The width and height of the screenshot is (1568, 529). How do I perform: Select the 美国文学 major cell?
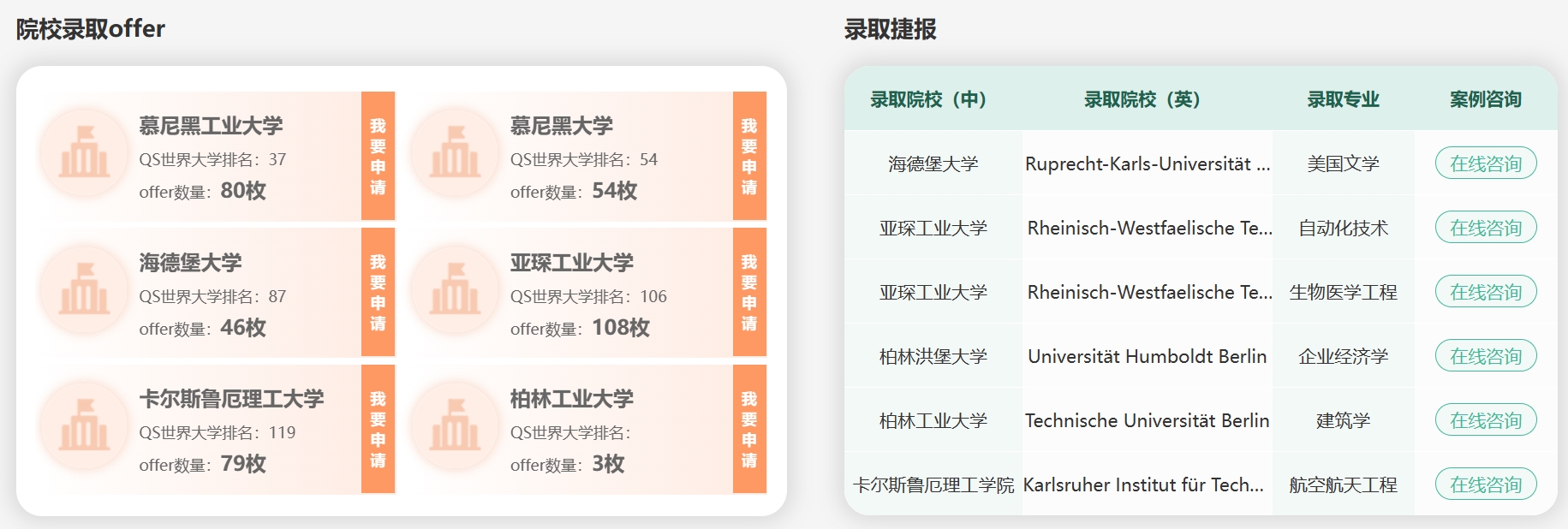coord(1344,163)
